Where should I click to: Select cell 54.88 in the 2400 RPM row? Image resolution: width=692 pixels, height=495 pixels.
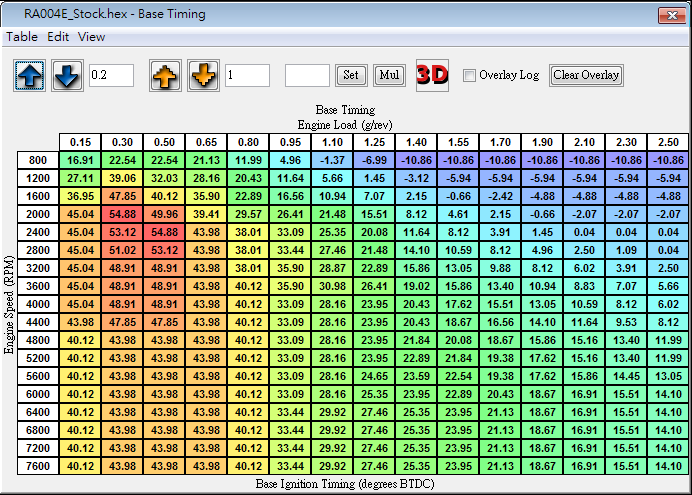tap(164, 232)
